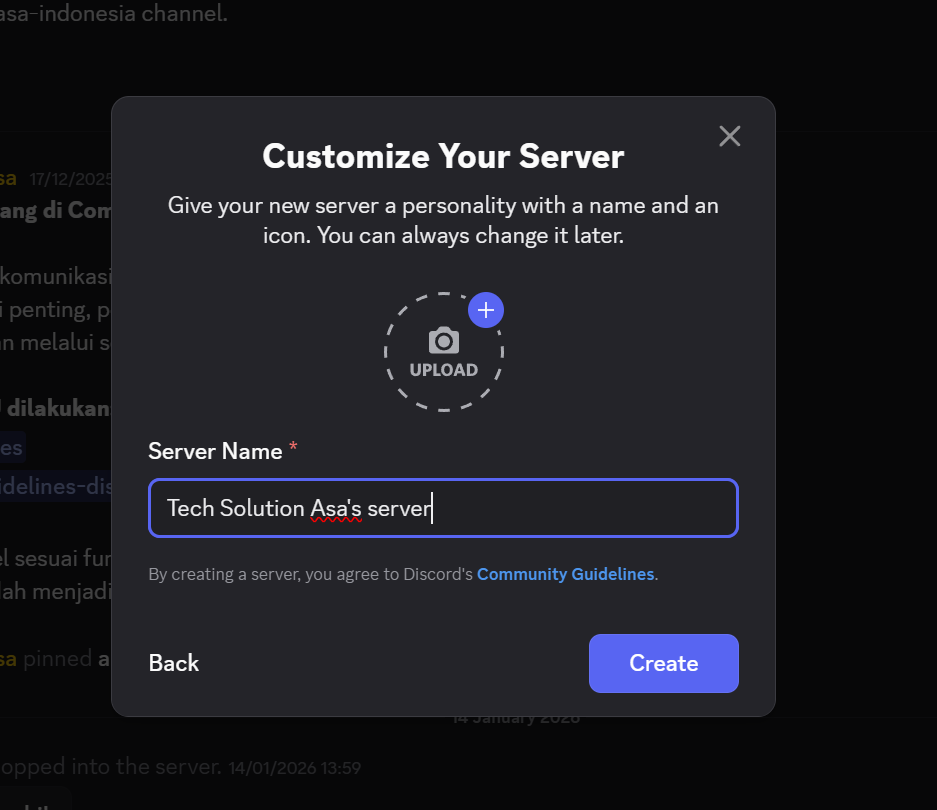Click the word Tech in server name

188,509
